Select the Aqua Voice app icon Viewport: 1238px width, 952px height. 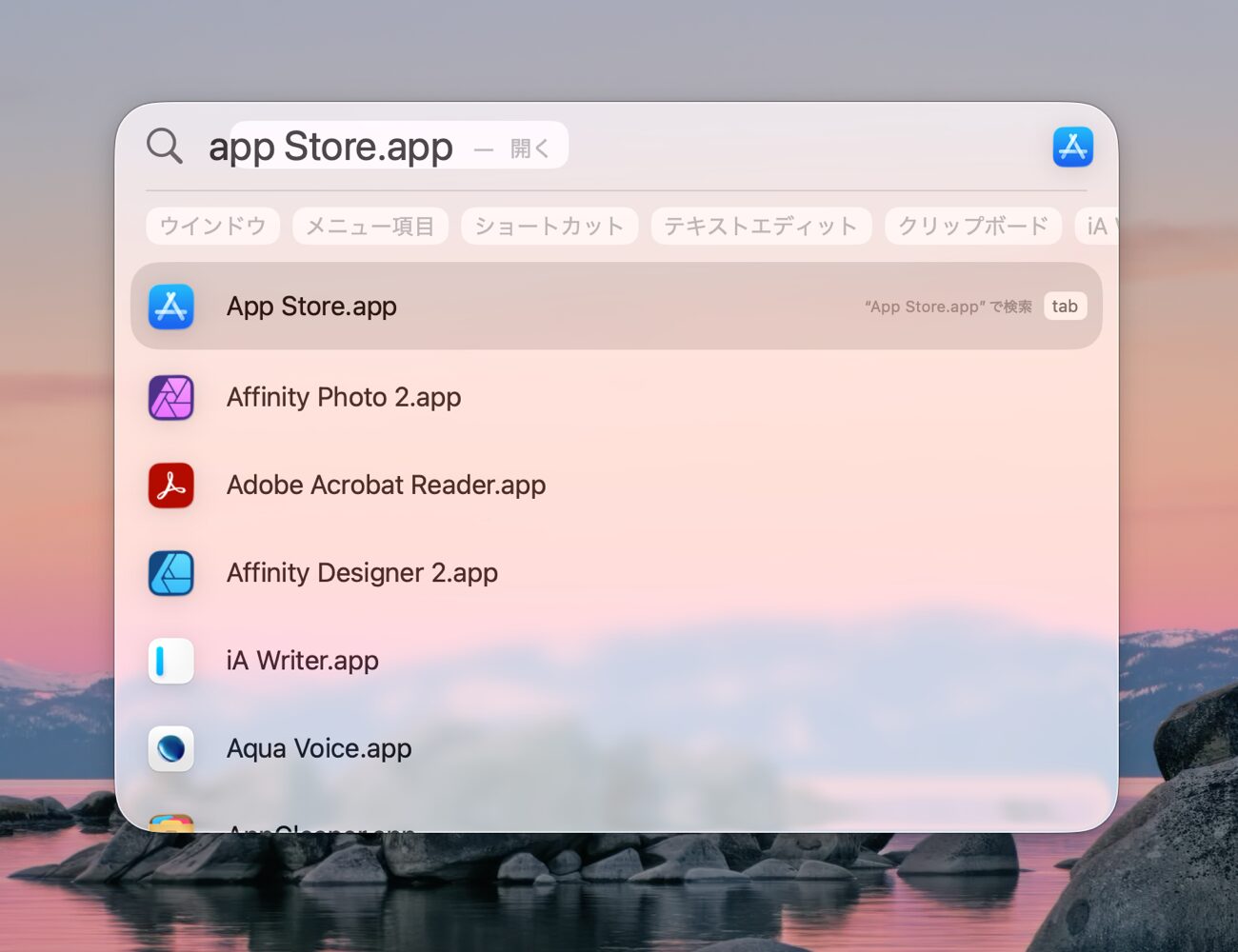pos(170,748)
